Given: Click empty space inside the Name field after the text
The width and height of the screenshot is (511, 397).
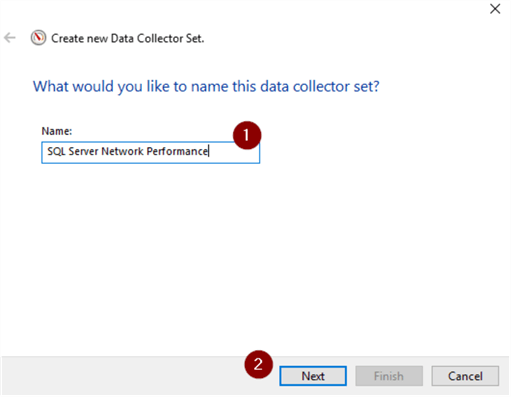Looking at the screenshot, I should click(x=233, y=155).
